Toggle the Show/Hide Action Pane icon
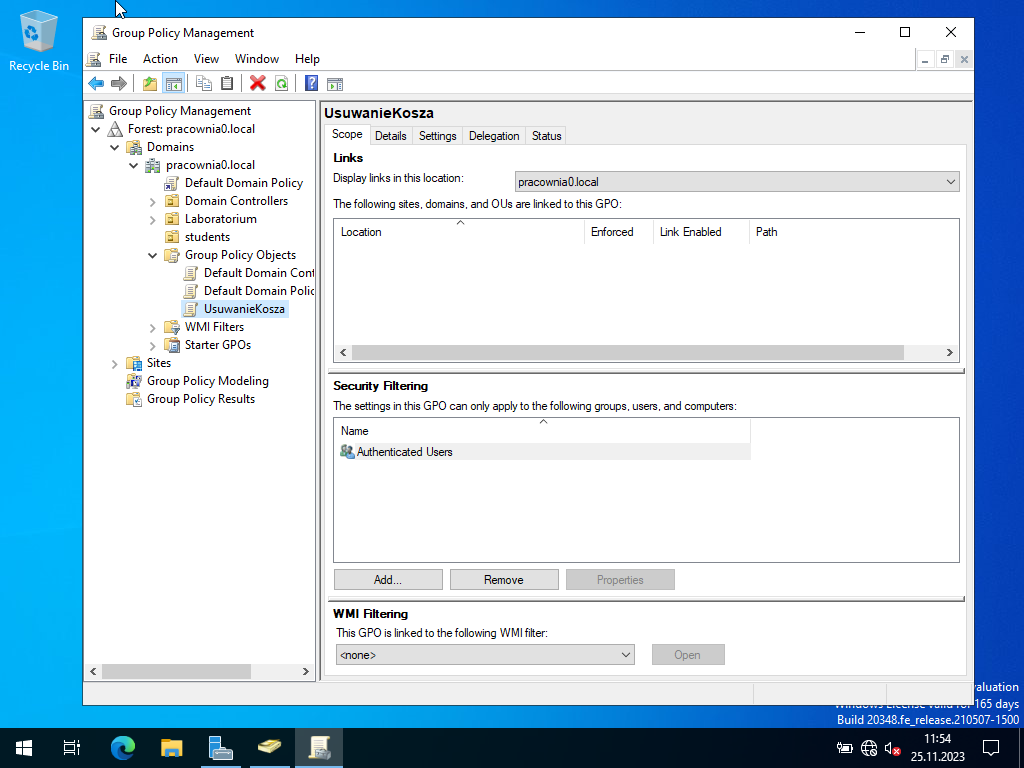Screen dimensions: 1024x768 pos(335,84)
